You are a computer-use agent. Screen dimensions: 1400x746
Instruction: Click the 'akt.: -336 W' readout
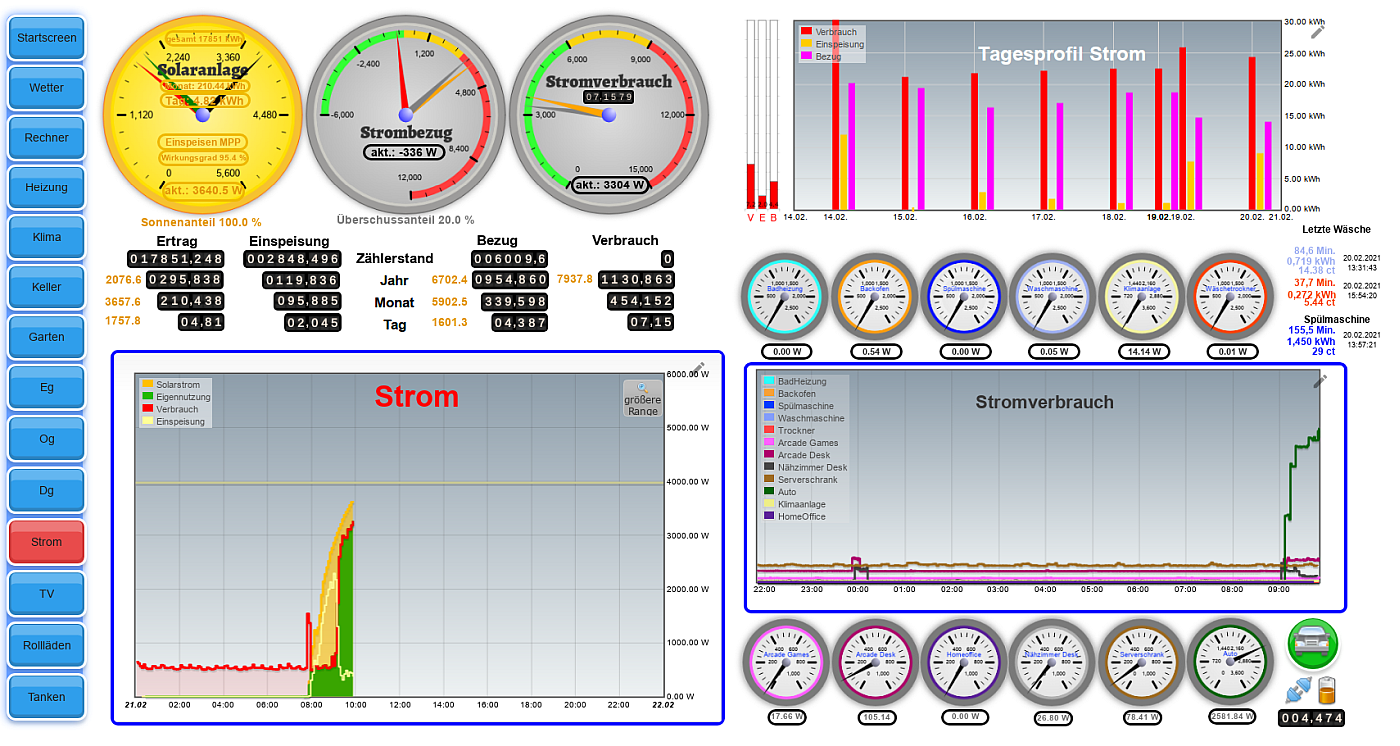(405, 153)
